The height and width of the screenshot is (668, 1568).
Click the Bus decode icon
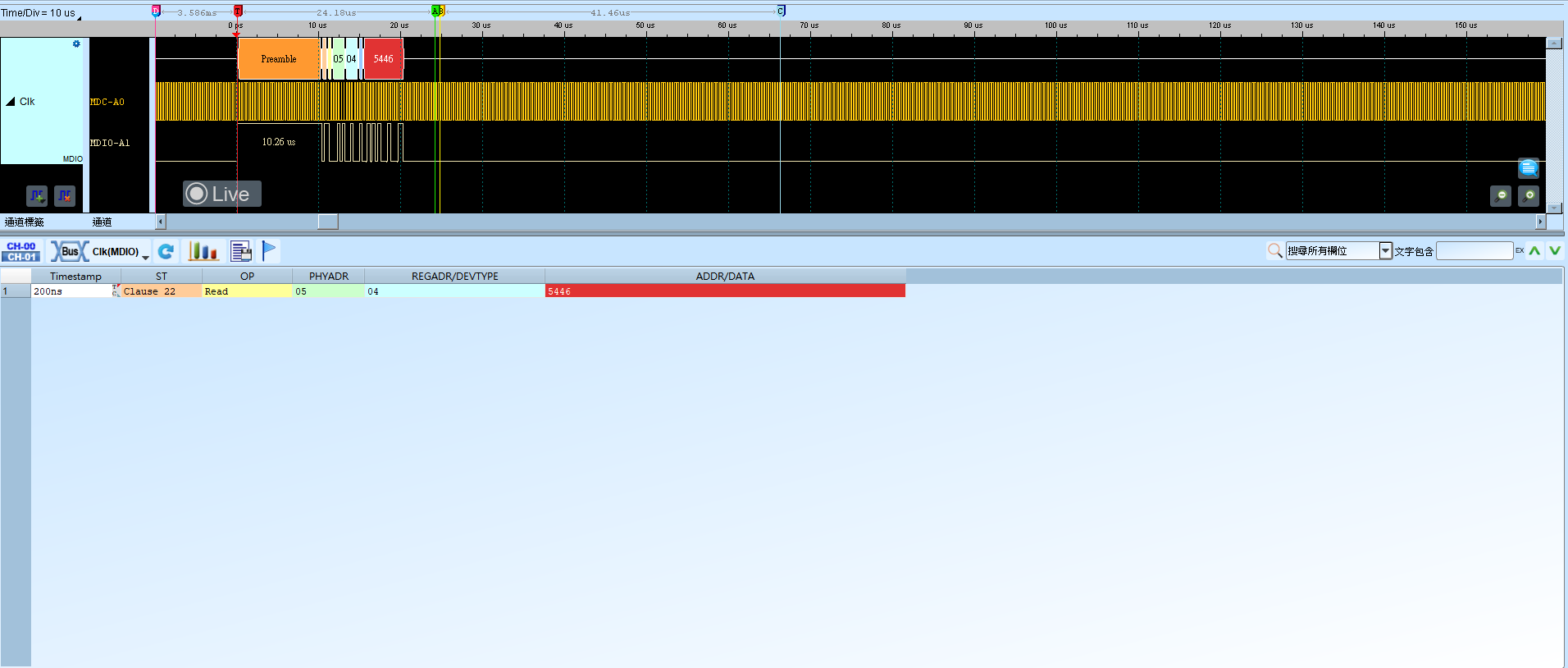coord(70,251)
